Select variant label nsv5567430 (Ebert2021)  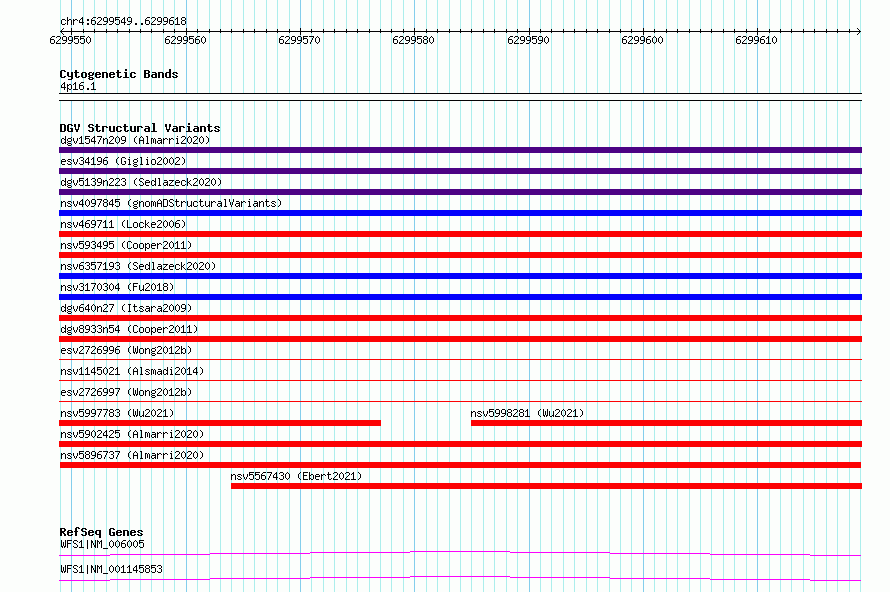coord(296,476)
